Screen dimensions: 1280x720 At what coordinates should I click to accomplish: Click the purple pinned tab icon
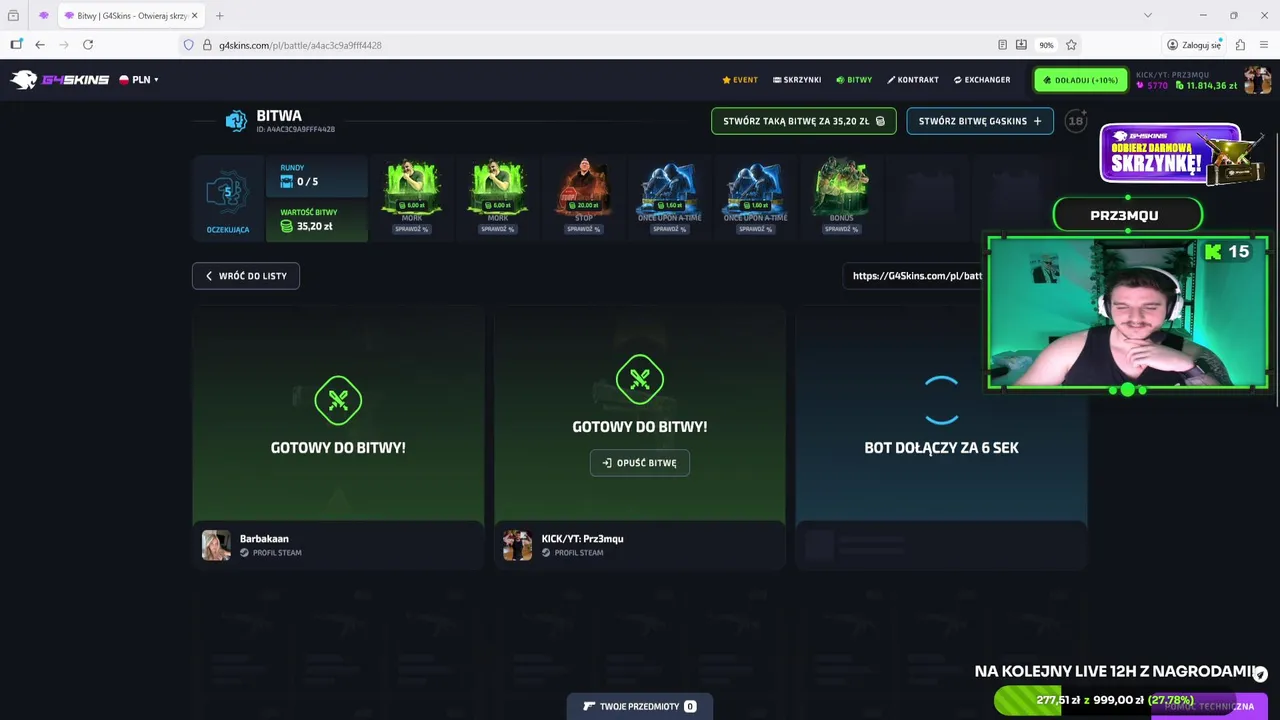tap(44, 15)
